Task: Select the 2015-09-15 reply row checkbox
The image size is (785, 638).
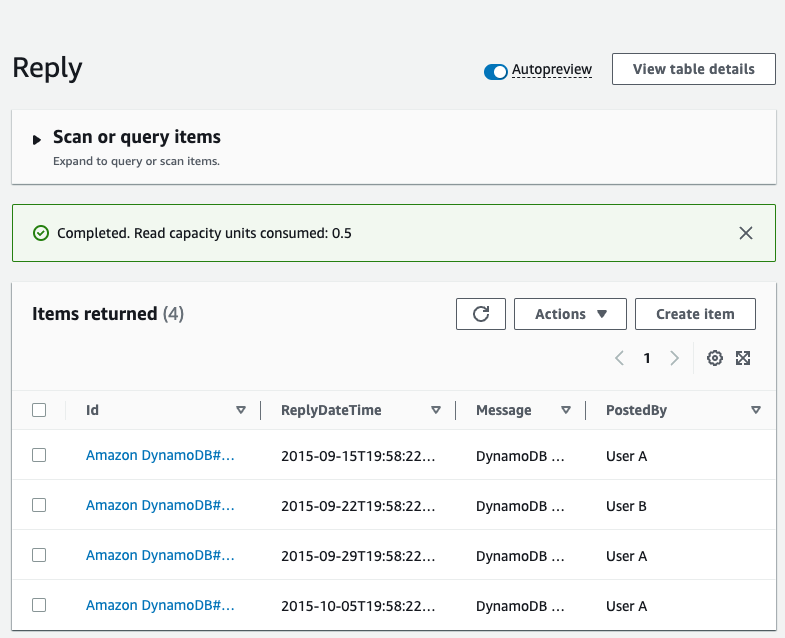Action: pos(39,455)
